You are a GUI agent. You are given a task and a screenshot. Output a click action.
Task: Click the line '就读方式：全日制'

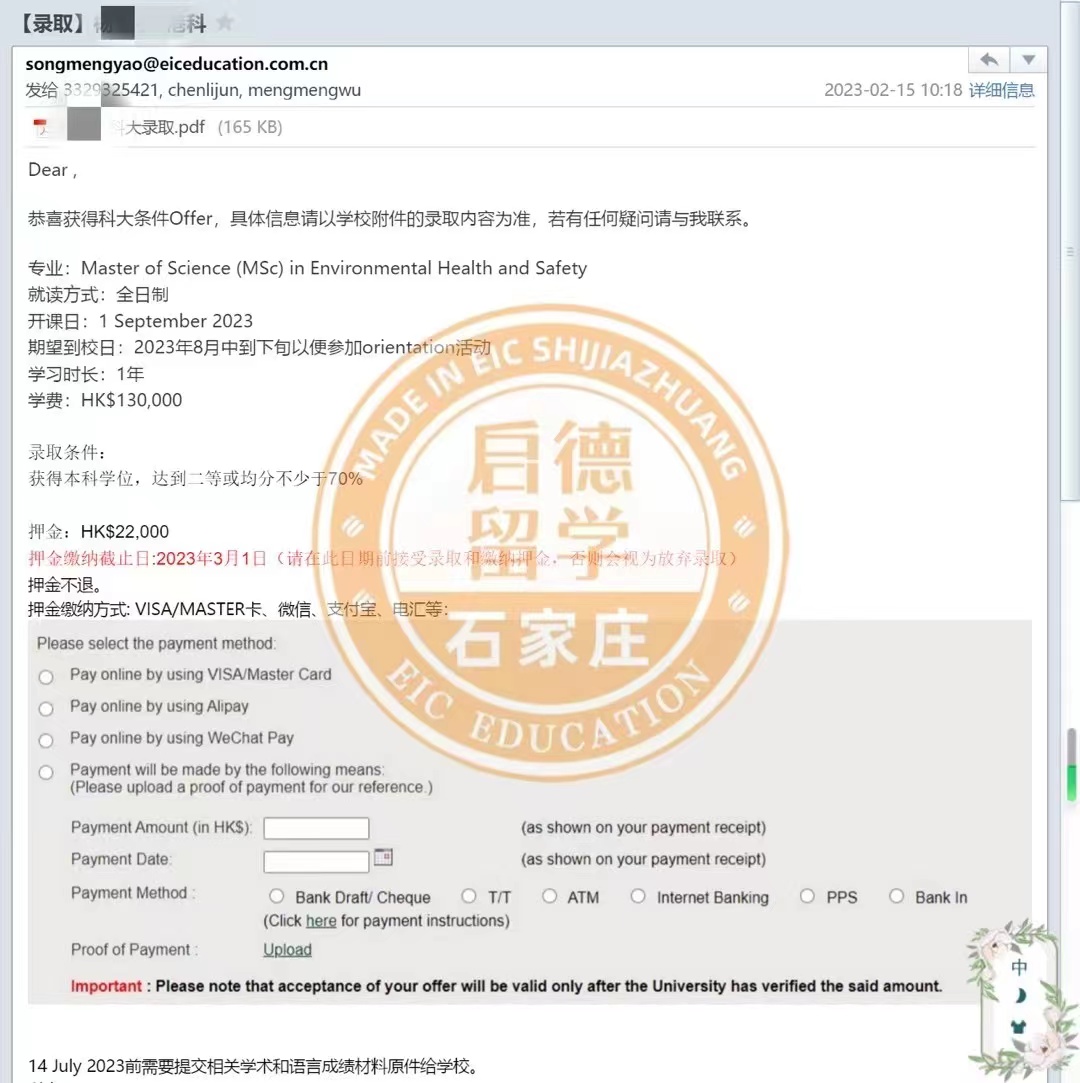[x=98, y=295]
